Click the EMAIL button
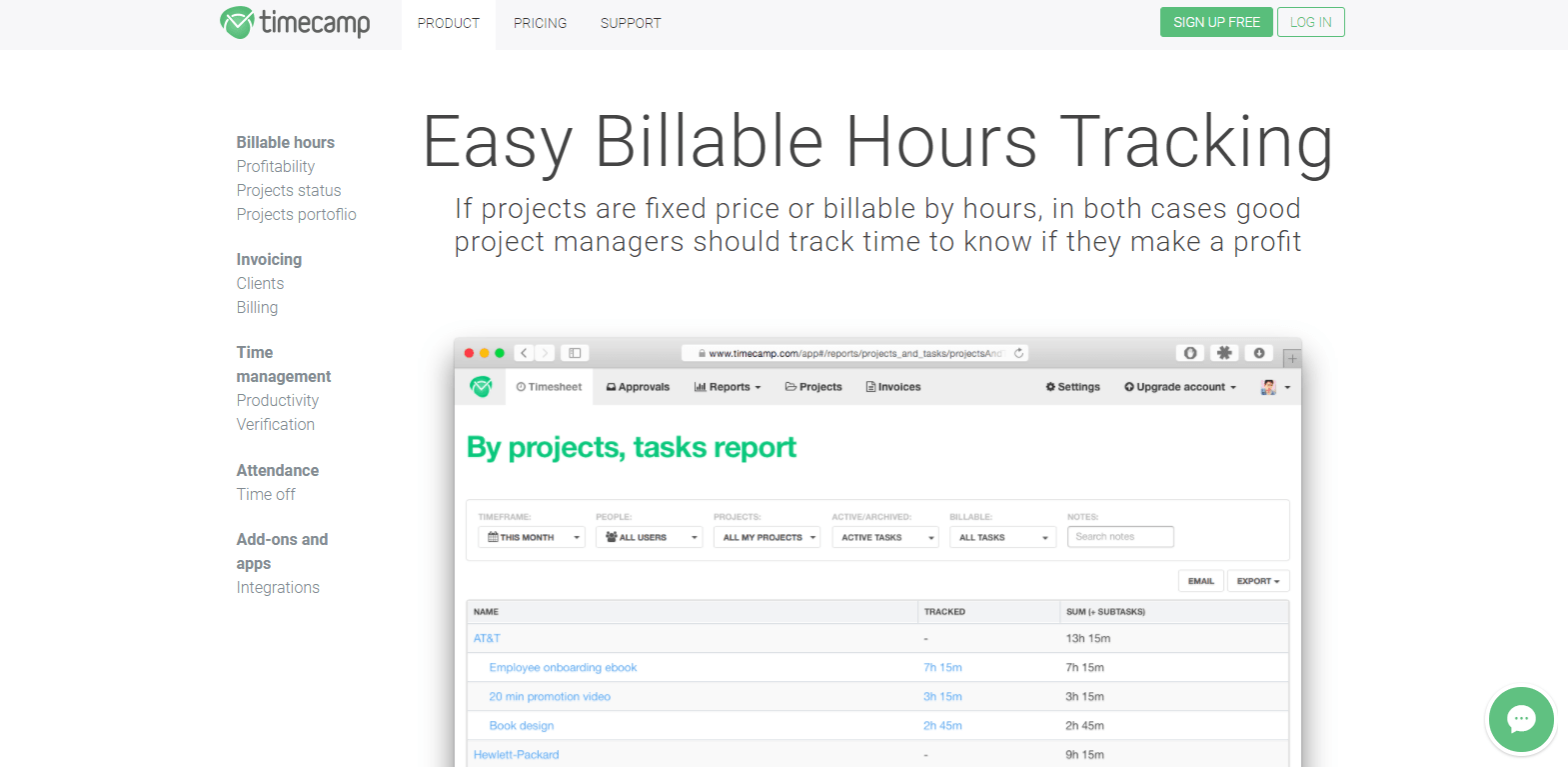This screenshot has width=1568, height=767. (x=1201, y=581)
